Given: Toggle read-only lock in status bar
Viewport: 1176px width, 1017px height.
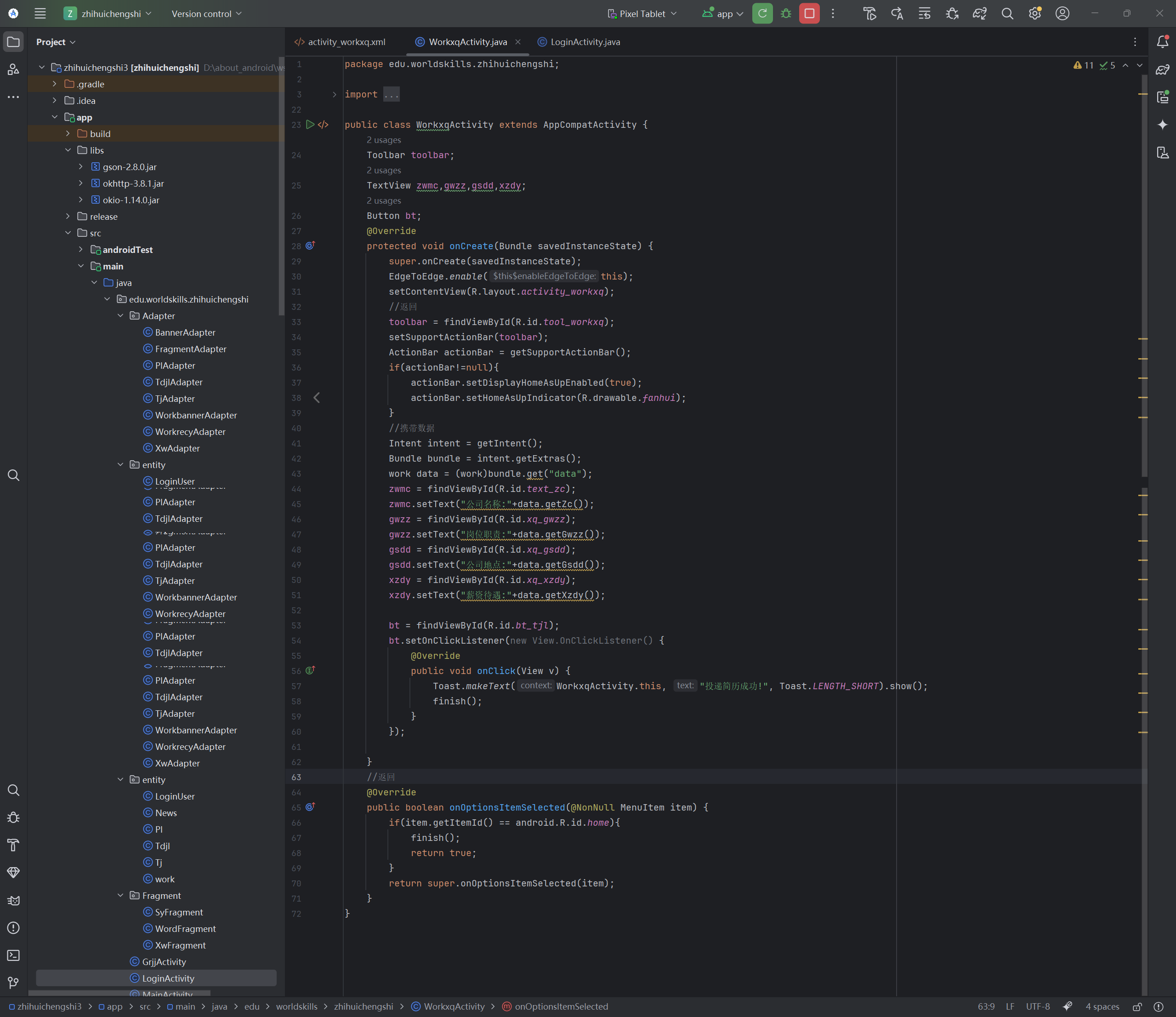Looking at the screenshot, I should tap(1137, 1006).
